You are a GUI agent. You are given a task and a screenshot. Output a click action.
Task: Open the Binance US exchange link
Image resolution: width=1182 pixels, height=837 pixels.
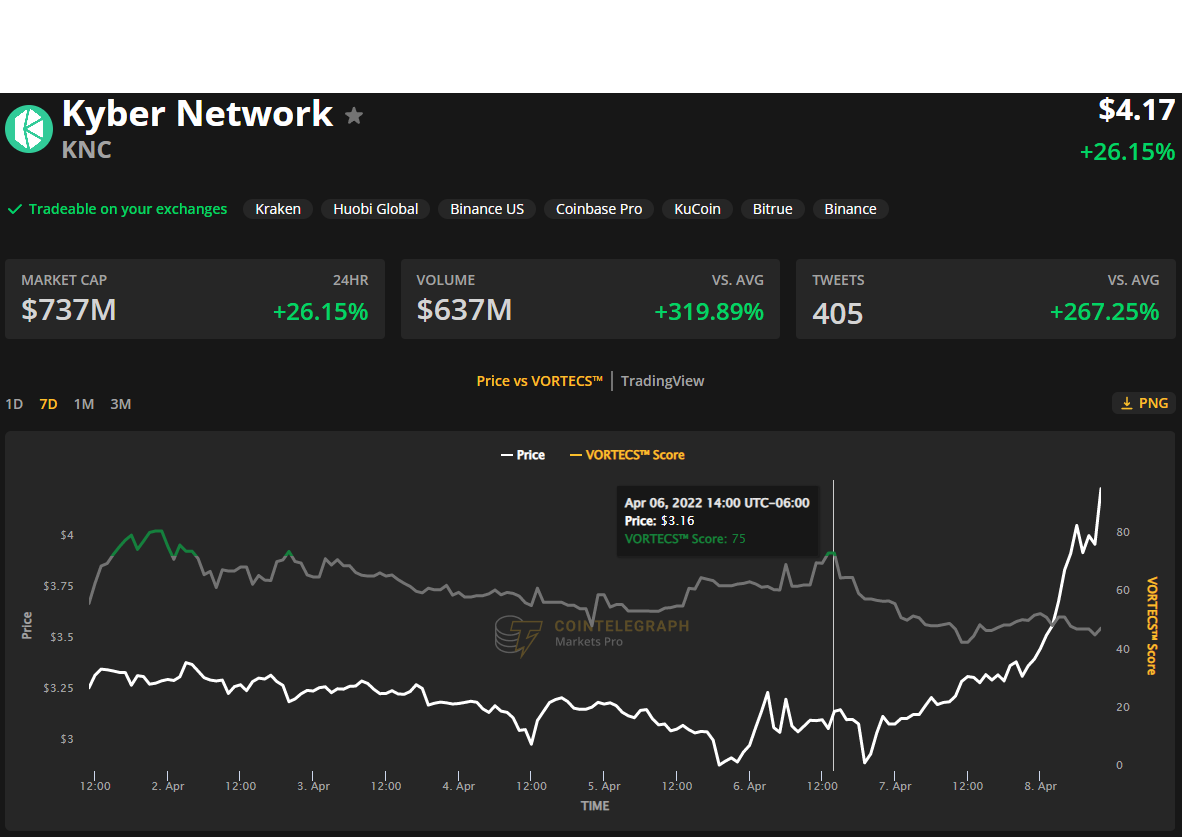click(x=487, y=209)
